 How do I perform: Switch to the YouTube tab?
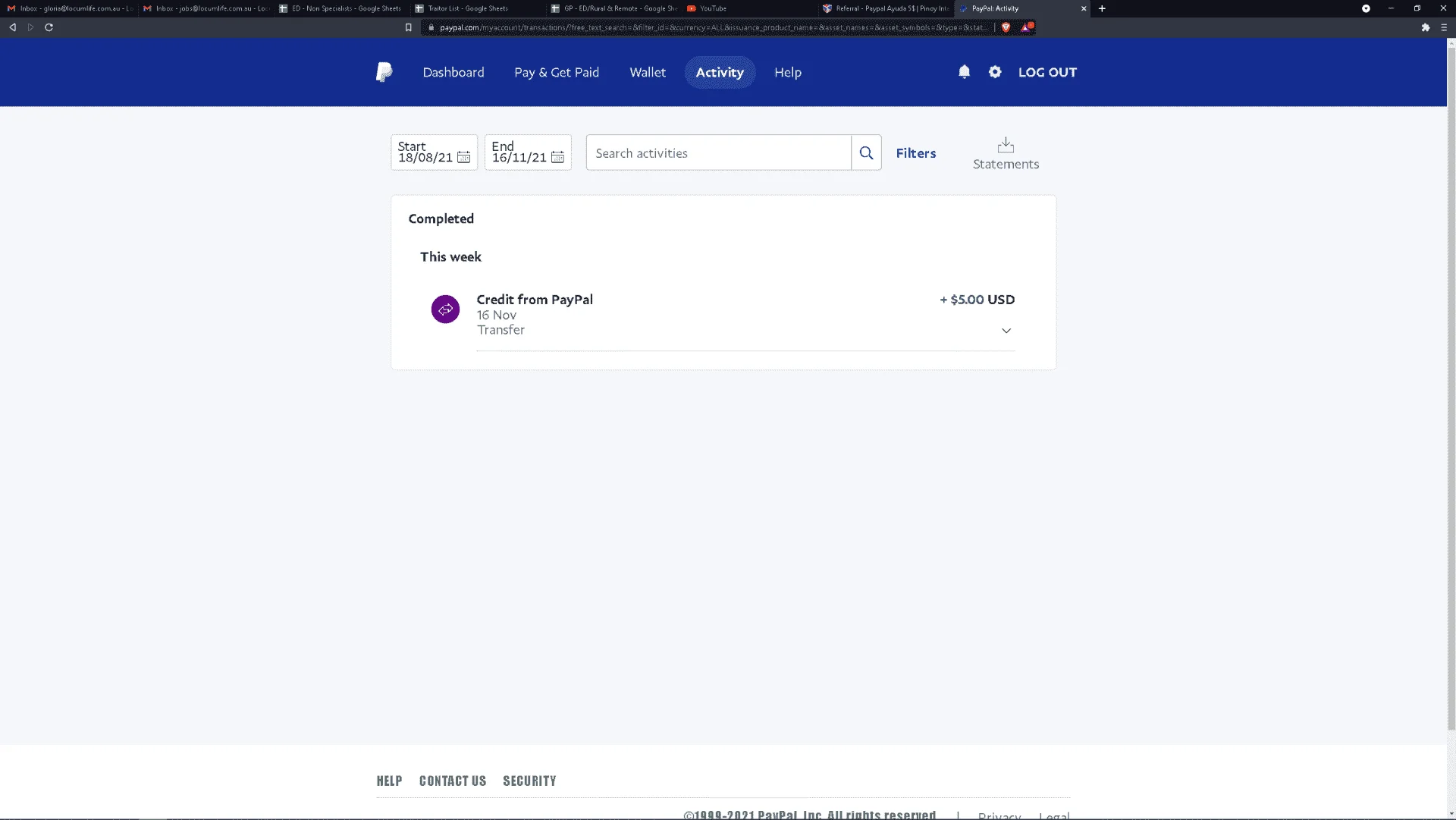[751, 8]
